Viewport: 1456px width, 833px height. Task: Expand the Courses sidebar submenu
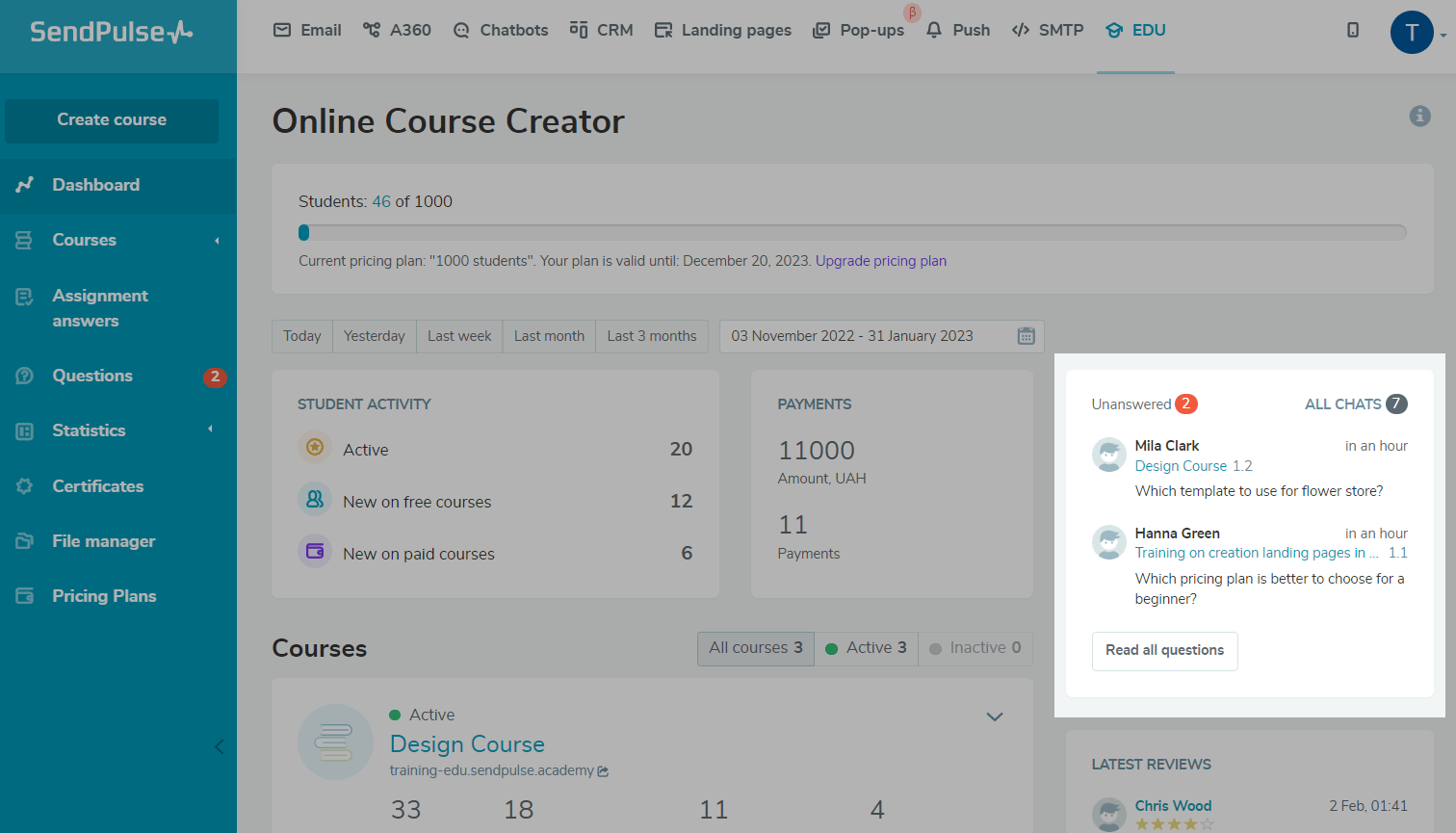(x=217, y=241)
